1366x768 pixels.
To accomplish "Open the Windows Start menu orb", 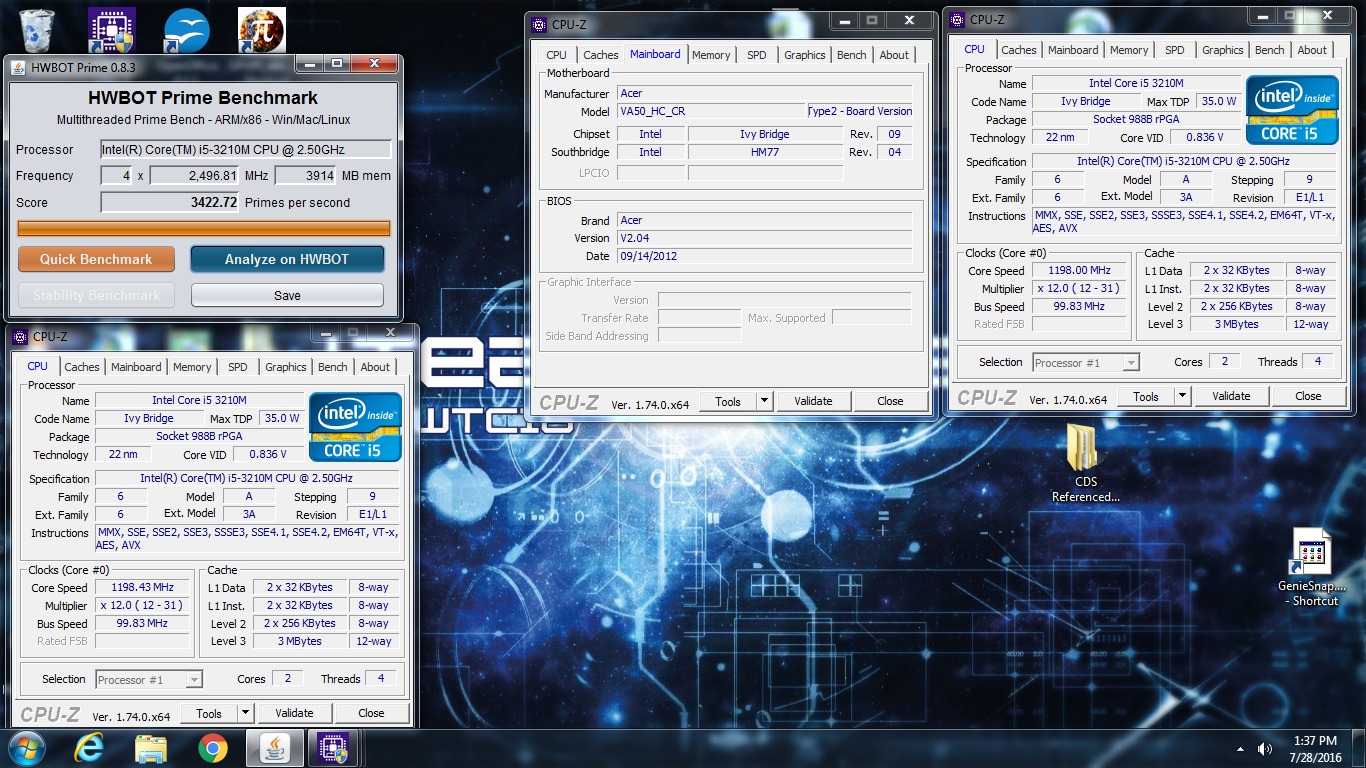I will (27, 747).
